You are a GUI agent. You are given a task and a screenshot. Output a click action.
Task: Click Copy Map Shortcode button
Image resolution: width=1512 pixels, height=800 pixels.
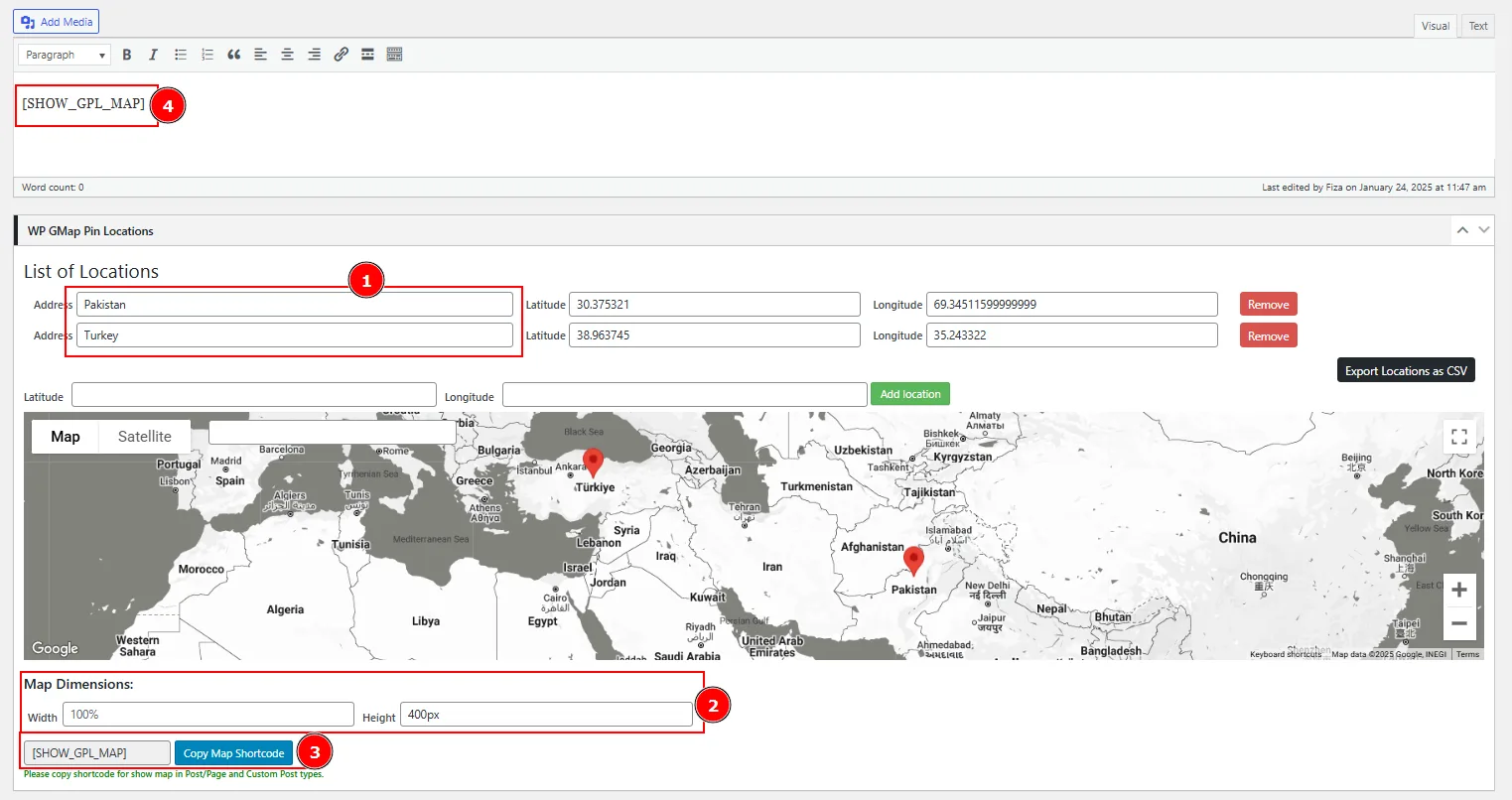tap(234, 753)
